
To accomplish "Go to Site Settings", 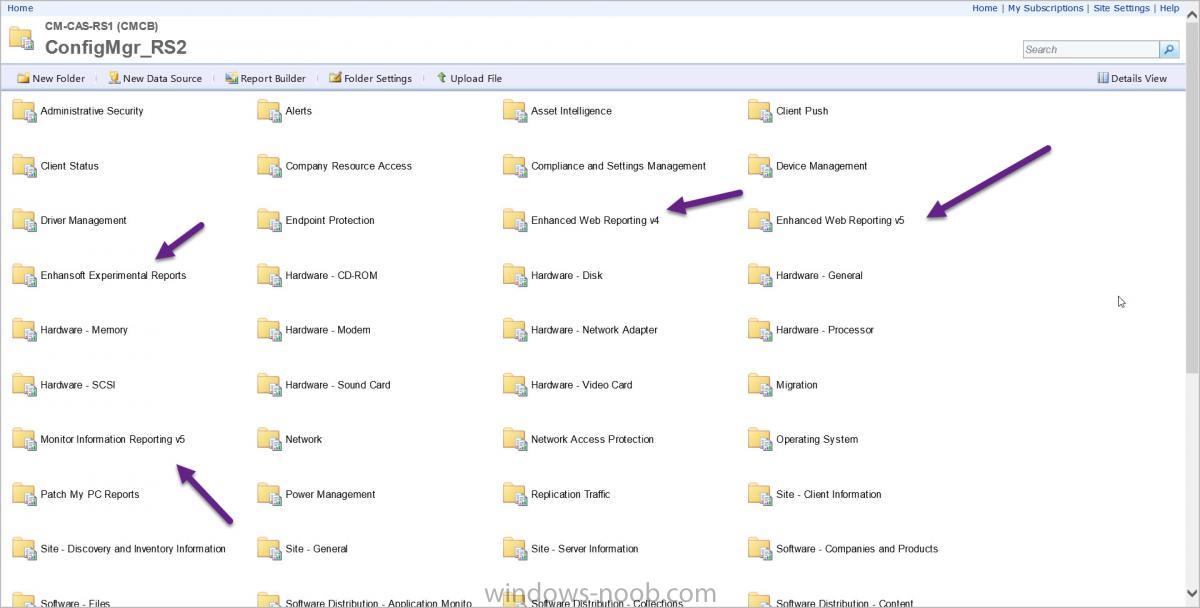I will click(x=1122, y=8).
